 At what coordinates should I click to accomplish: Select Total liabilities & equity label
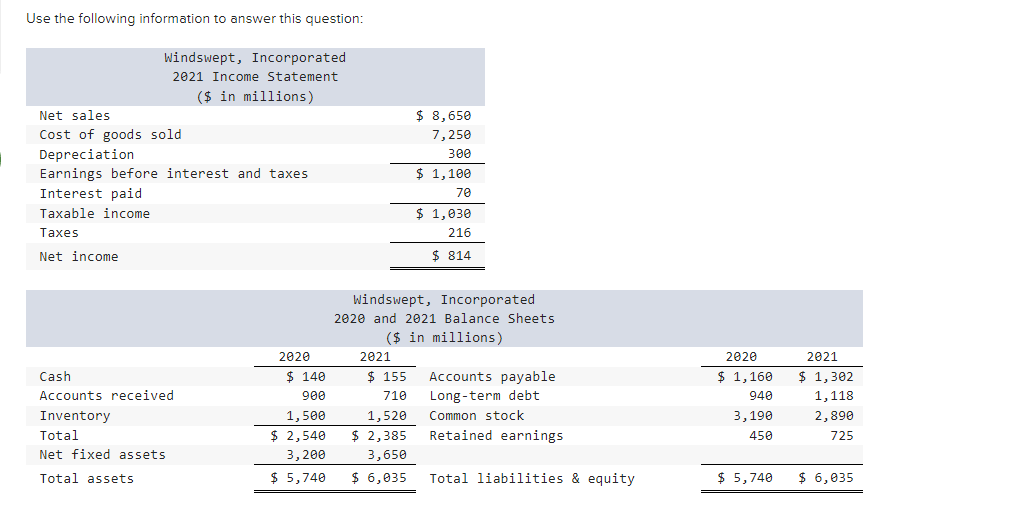(532, 479)
